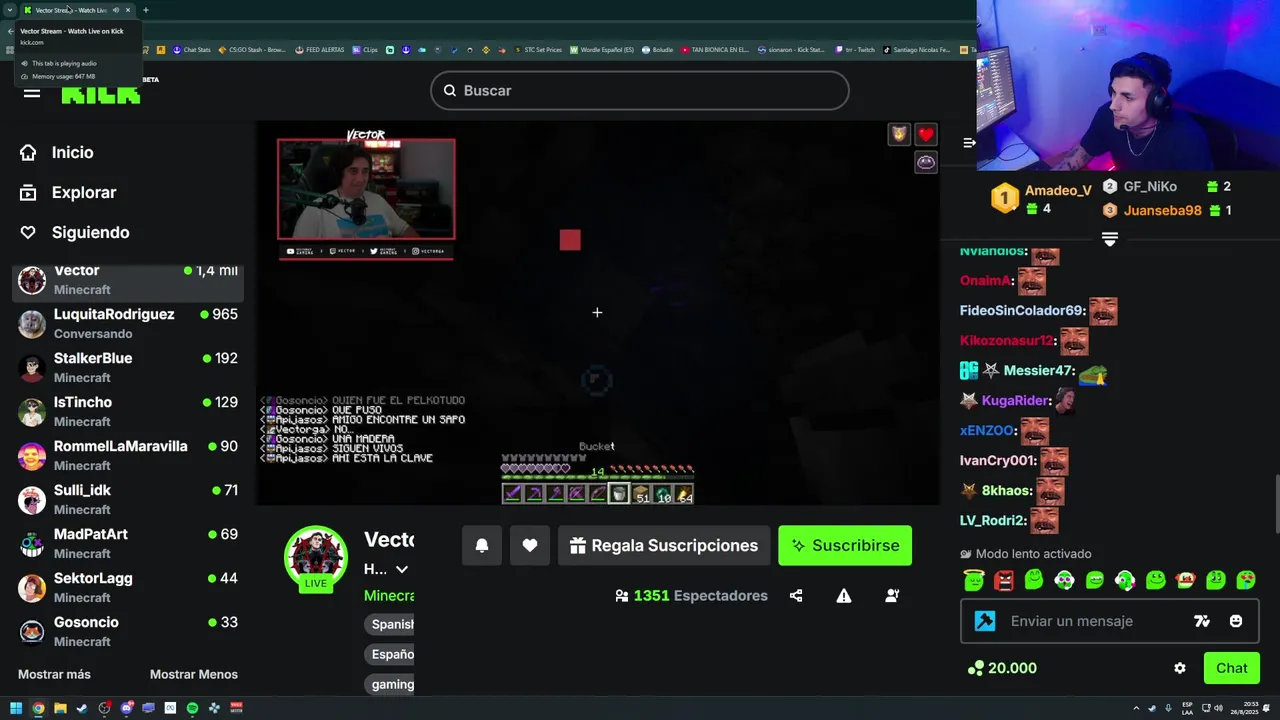Open Siguiendo in the sidebar
Image resolution: width=1280 pixels, height=720 pixels.
click(75, 232)
